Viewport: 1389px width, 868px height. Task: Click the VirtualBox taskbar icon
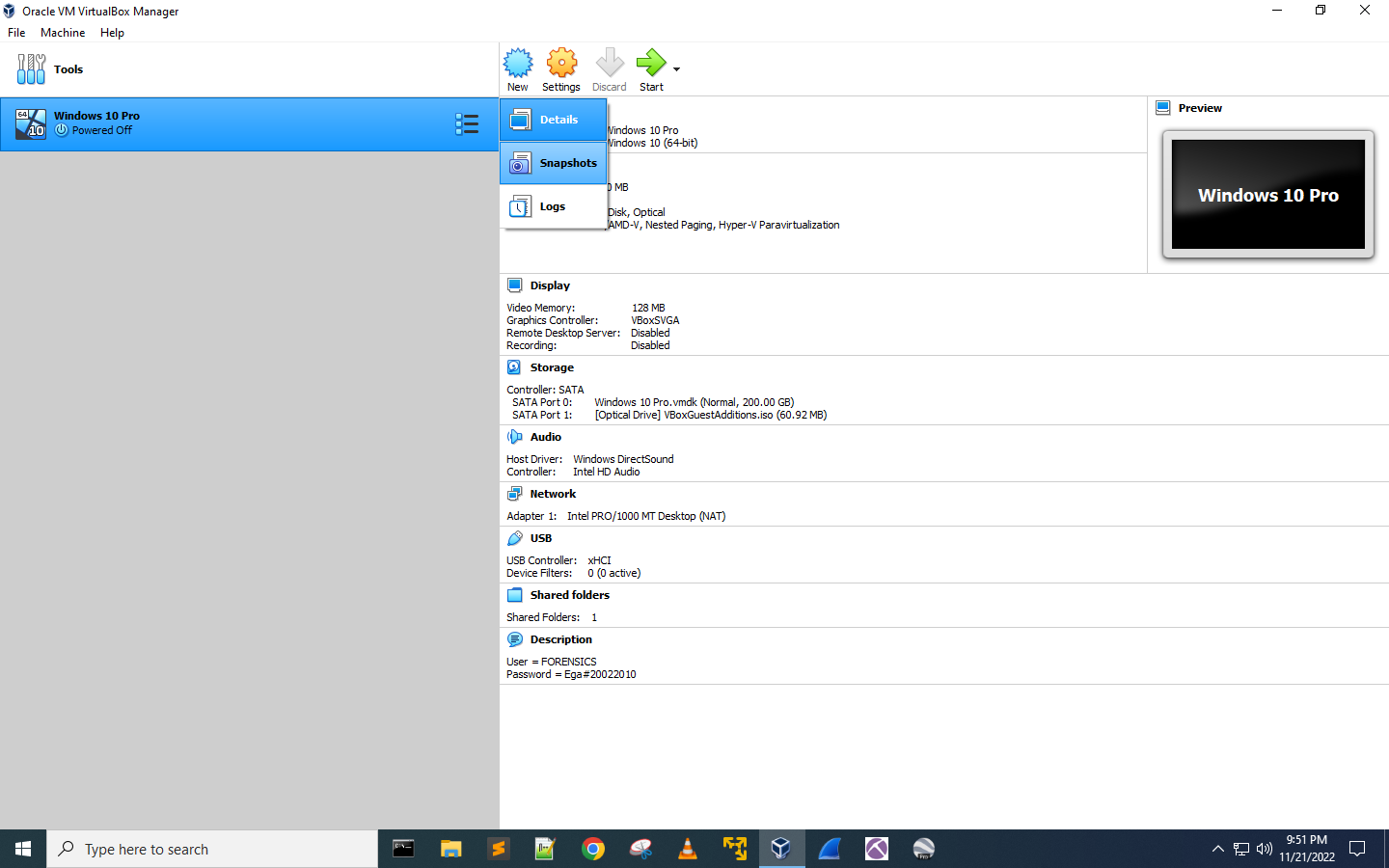point(781,849)
